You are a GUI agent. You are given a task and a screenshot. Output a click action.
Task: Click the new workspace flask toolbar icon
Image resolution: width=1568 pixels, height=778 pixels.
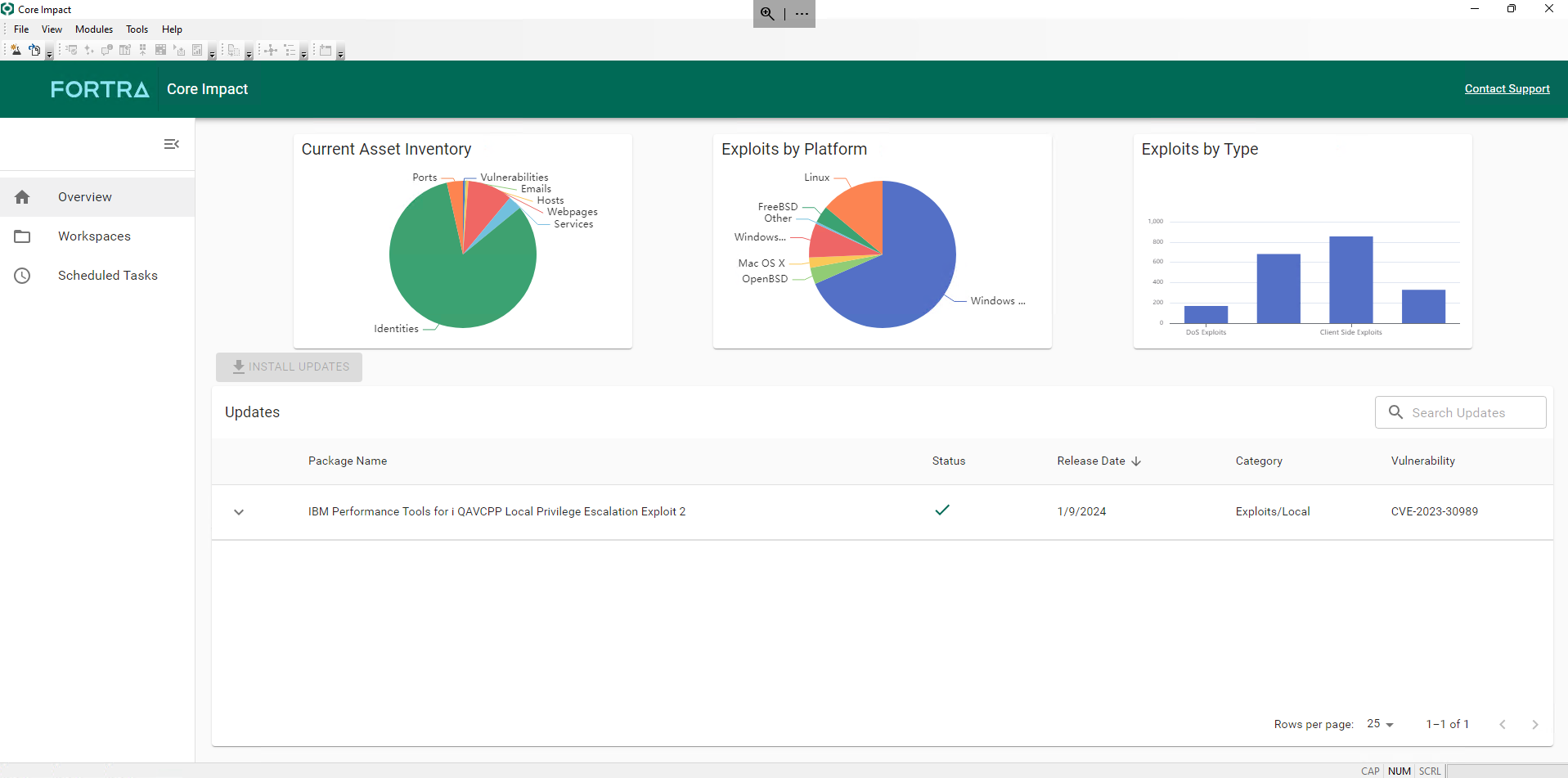click(x=16, y=50)
